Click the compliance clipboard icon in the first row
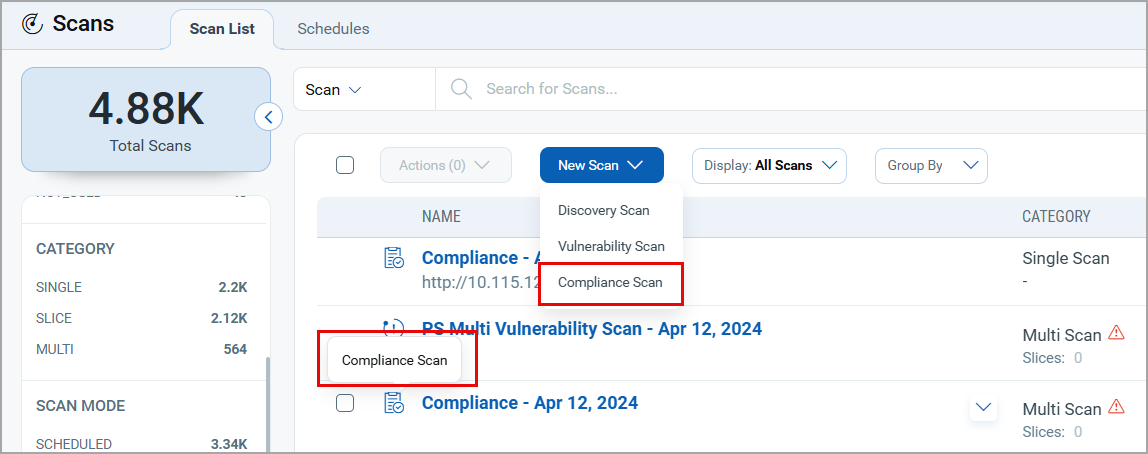 pos(394,258)
